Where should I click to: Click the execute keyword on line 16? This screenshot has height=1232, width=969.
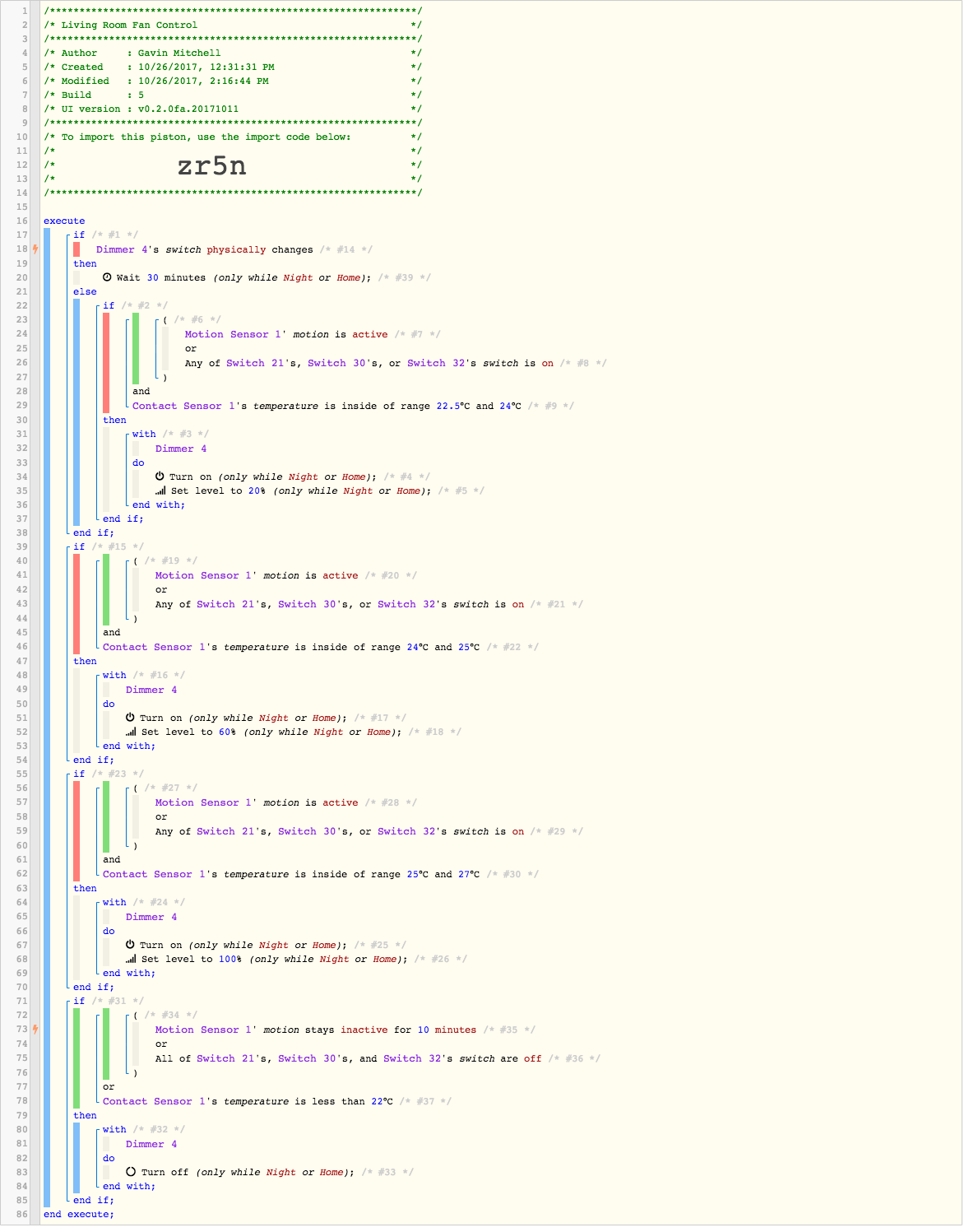pyautogui.click(x=64, y=221)
